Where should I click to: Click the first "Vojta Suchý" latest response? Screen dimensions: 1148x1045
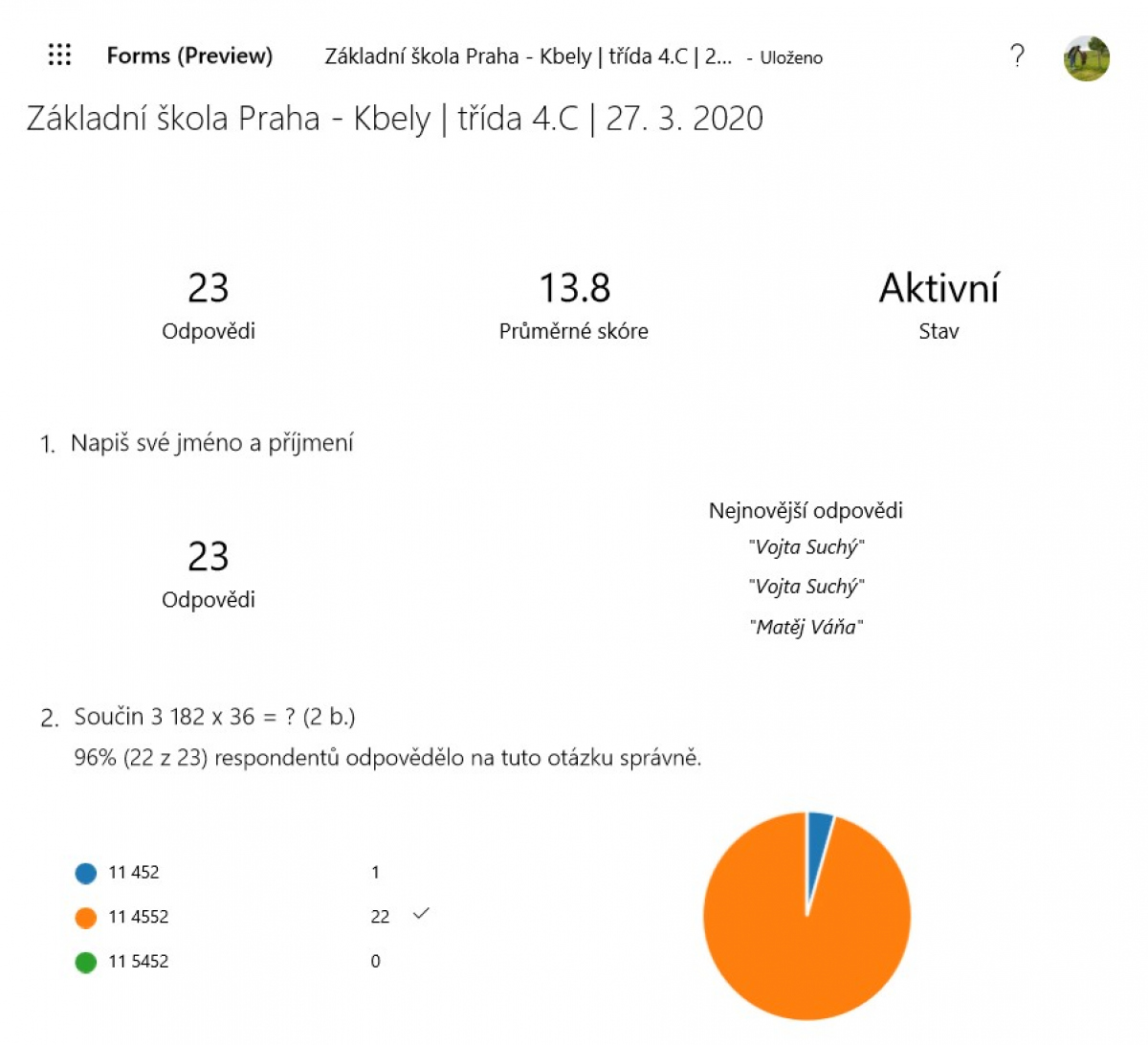pyautogui.click(x=806, y=548)
